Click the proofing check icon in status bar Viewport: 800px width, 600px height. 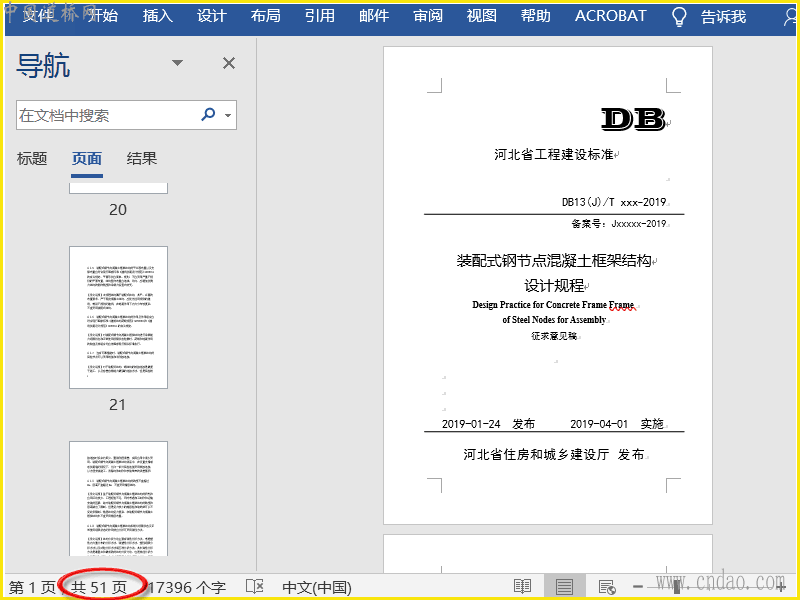[x=255, y=587]
